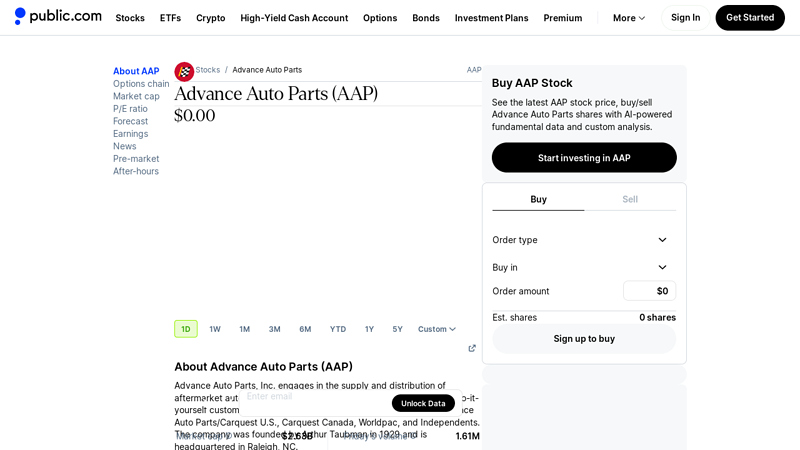
Task: Select the 1D chart range
Action: pos(186,329)
